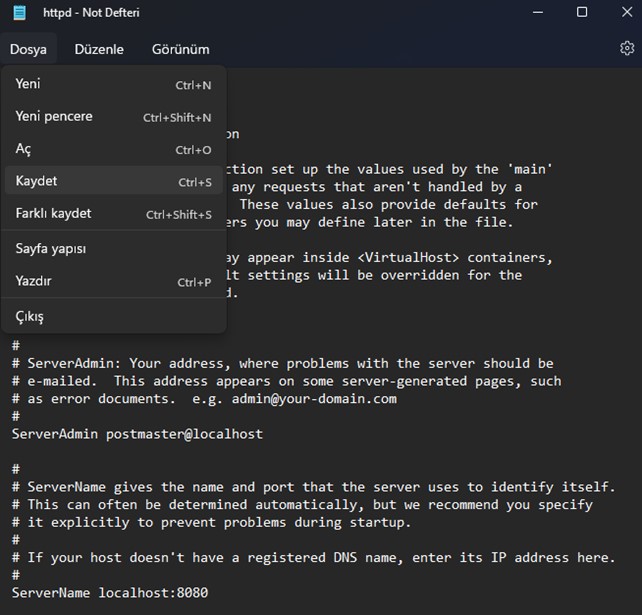Close the httpd Notepad window

tap(627, 12)
